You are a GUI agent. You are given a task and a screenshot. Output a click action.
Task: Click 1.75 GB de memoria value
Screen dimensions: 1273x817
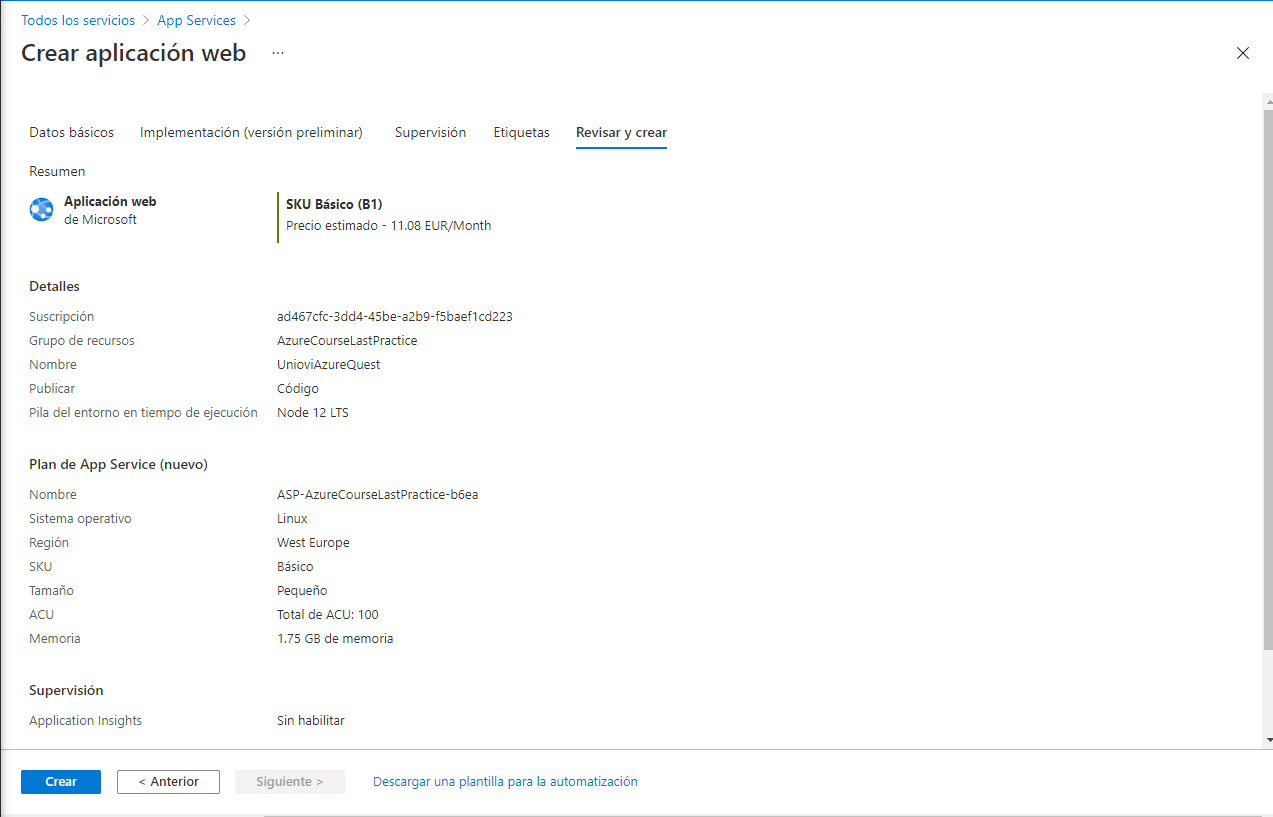[335, 638]
